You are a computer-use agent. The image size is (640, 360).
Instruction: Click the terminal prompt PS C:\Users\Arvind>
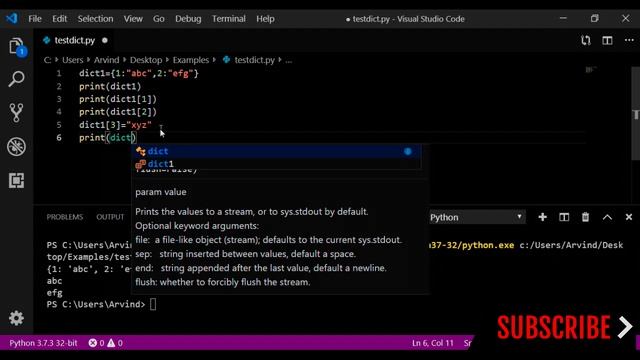point(96,304)
